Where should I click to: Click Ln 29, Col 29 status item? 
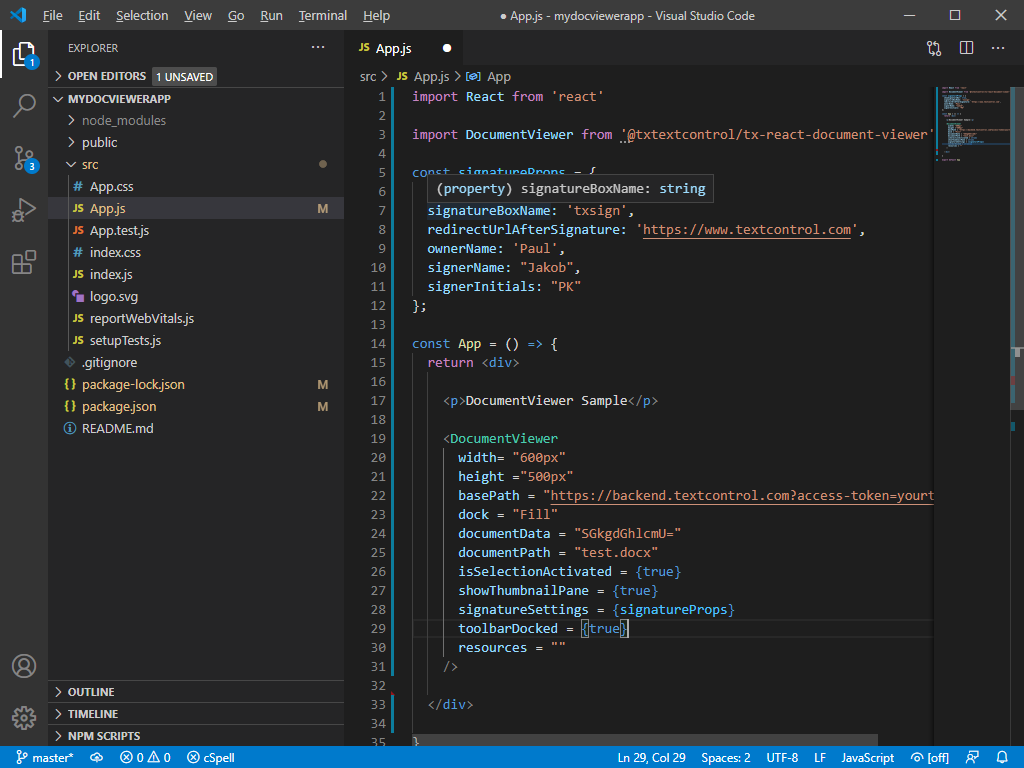[651, 758]
